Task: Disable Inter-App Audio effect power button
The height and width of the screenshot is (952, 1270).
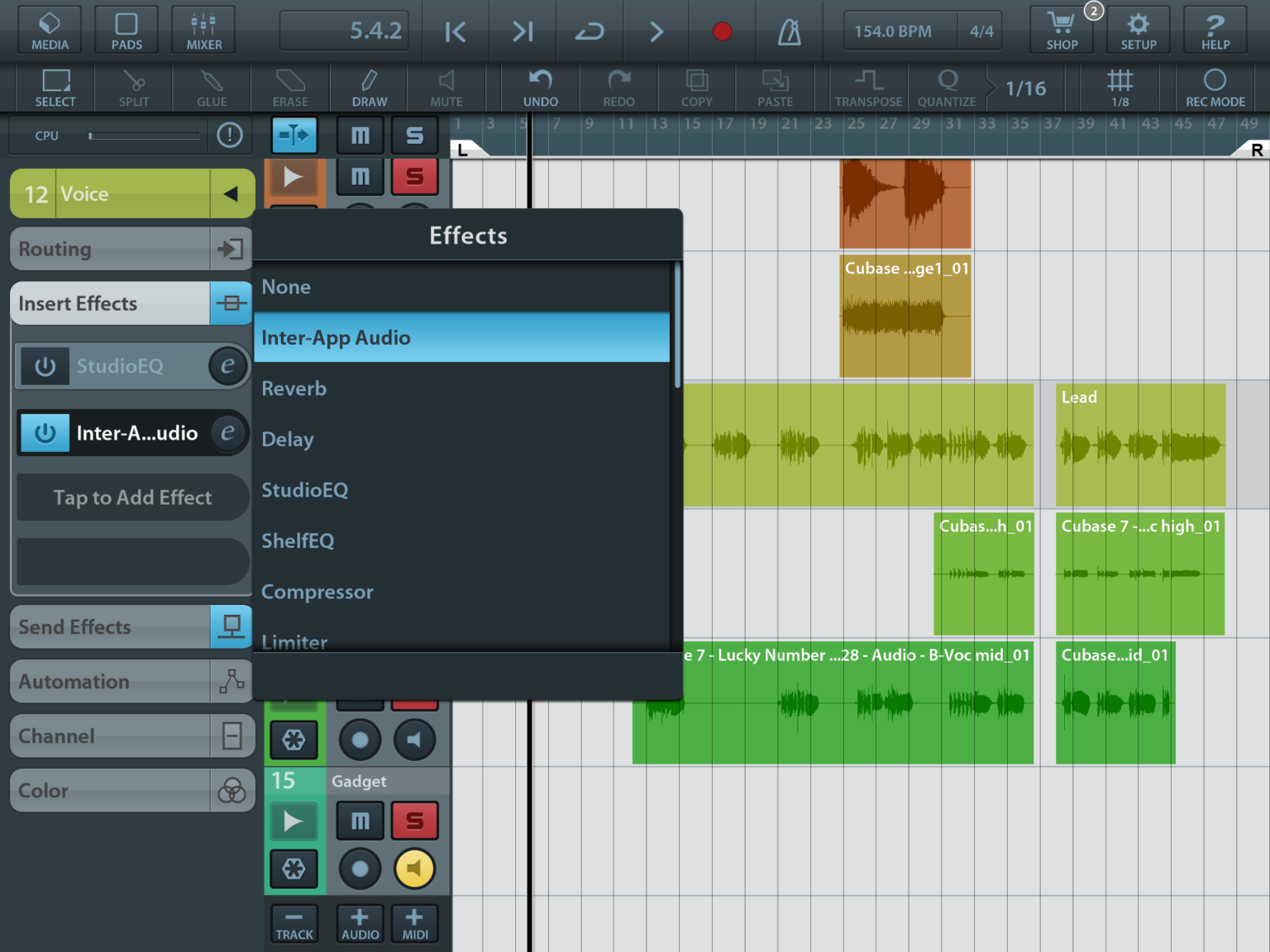Action: tap(45, 433)
